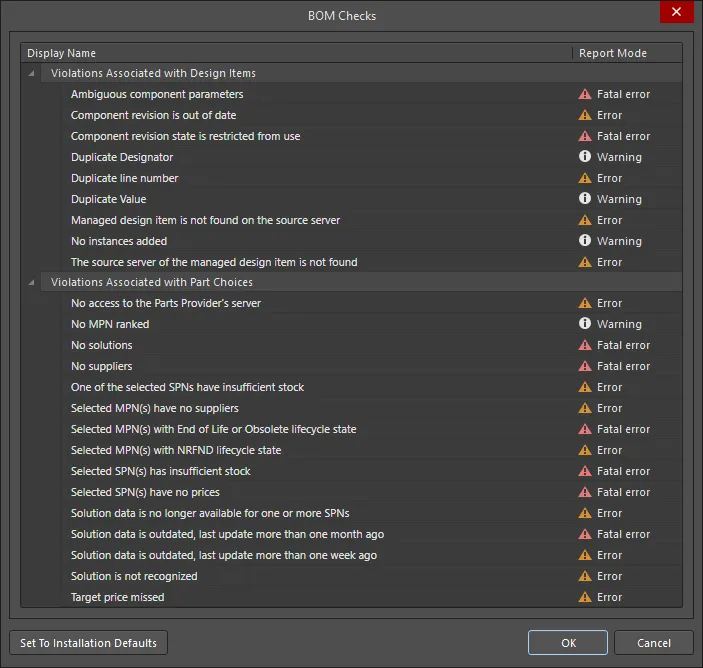
Task: Select 'Component revision state is restricted from use'
Action: coord(372,136)
